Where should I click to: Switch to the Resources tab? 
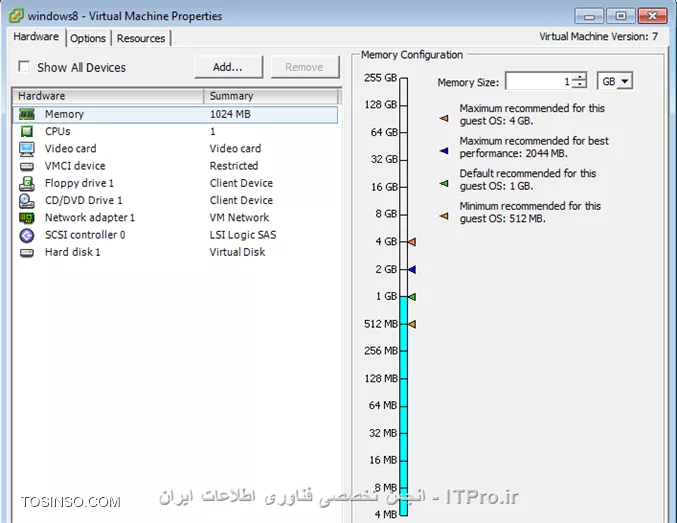click(141, 38)
